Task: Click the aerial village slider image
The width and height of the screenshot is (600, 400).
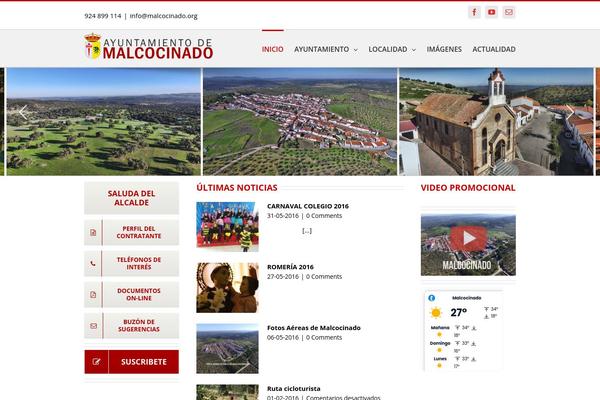Action: 300,122
